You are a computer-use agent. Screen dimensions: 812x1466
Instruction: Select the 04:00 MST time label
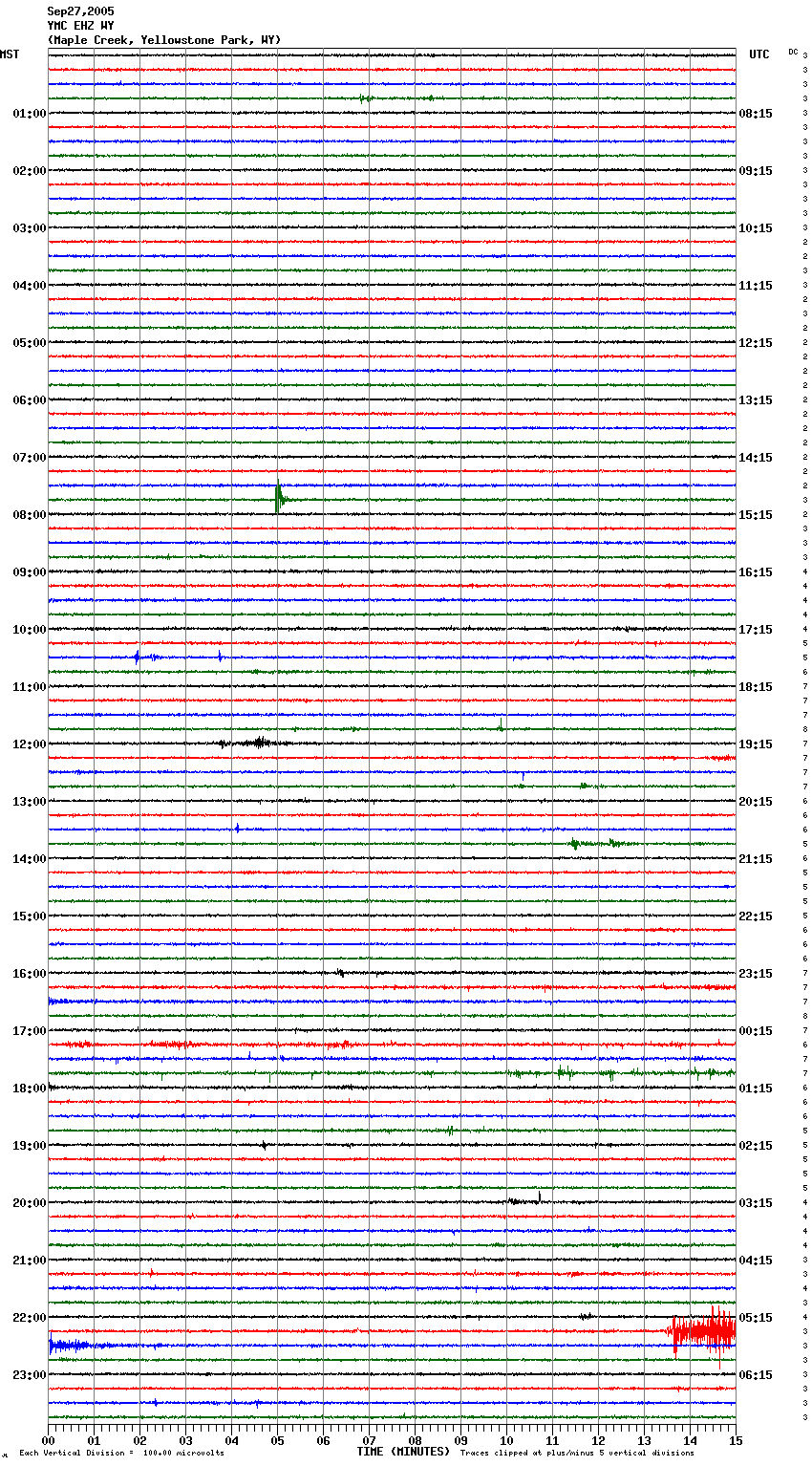pos(30,286)
